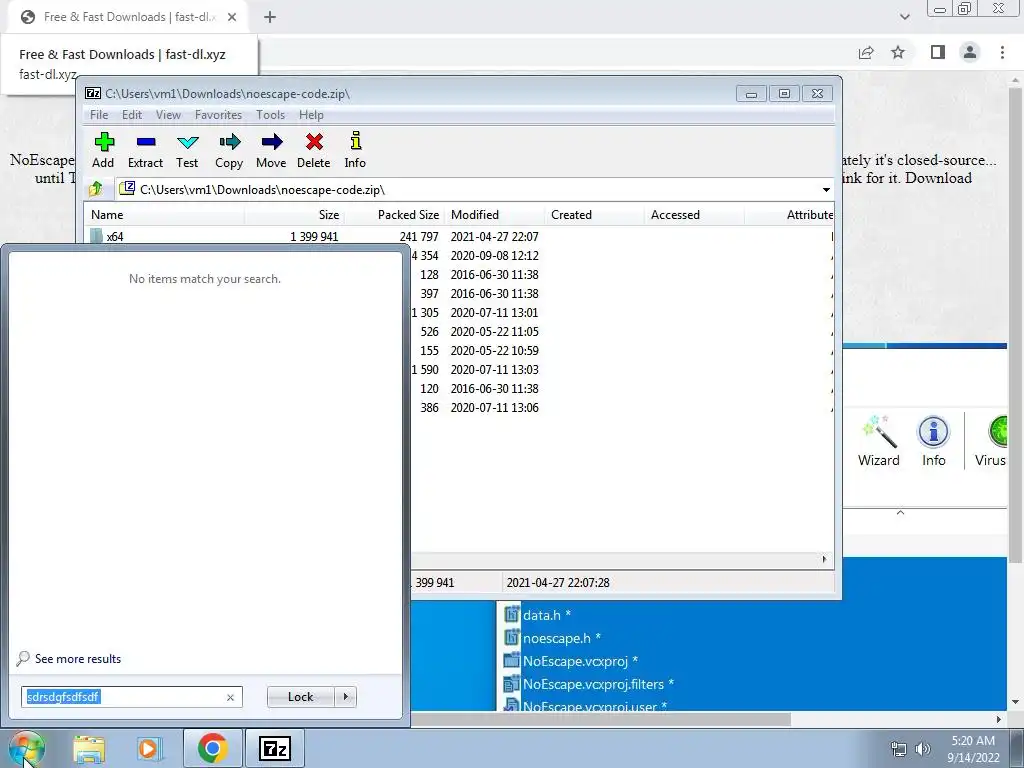Viewport: 1024px width, 768px height.
Task: Click the network tray icon
Action: (899, 749)
